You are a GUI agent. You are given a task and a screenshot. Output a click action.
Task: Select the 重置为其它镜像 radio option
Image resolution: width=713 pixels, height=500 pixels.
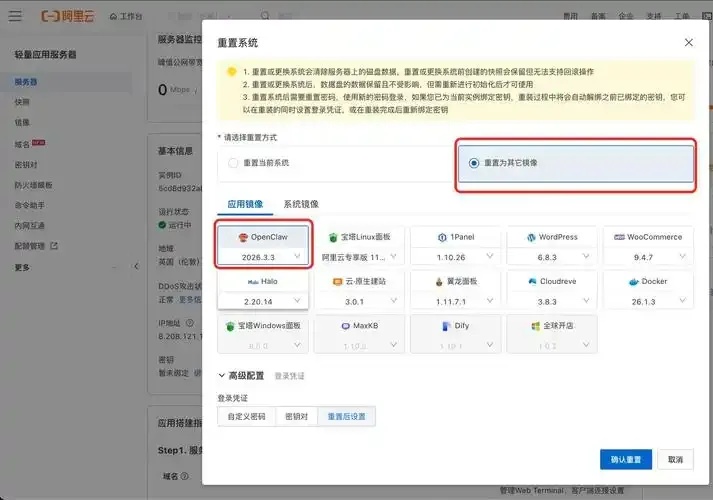point(474,163)
